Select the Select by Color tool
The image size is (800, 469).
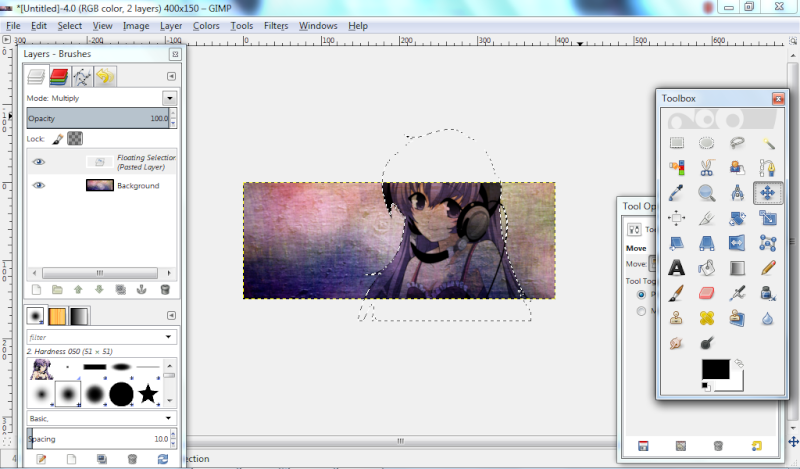pyautogui.click(x=677, y=167)
